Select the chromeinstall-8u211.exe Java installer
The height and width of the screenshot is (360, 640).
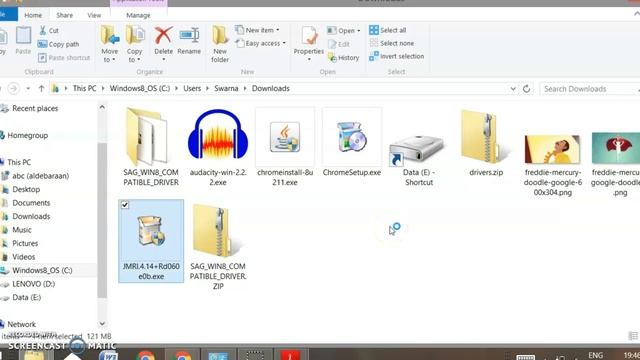click(285, 147)
